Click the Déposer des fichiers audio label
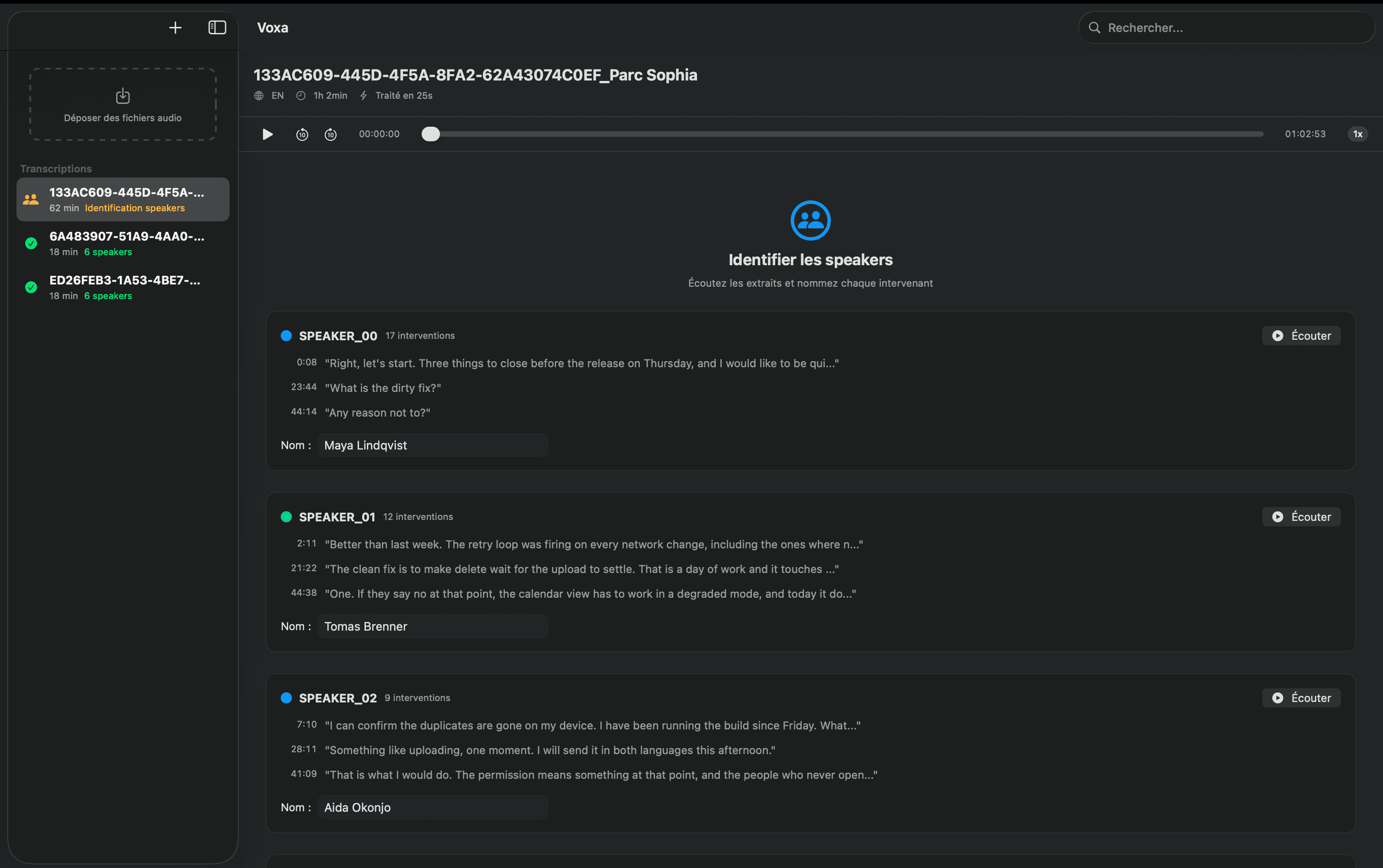The image size is (1383, 868). tap(123, 118)
